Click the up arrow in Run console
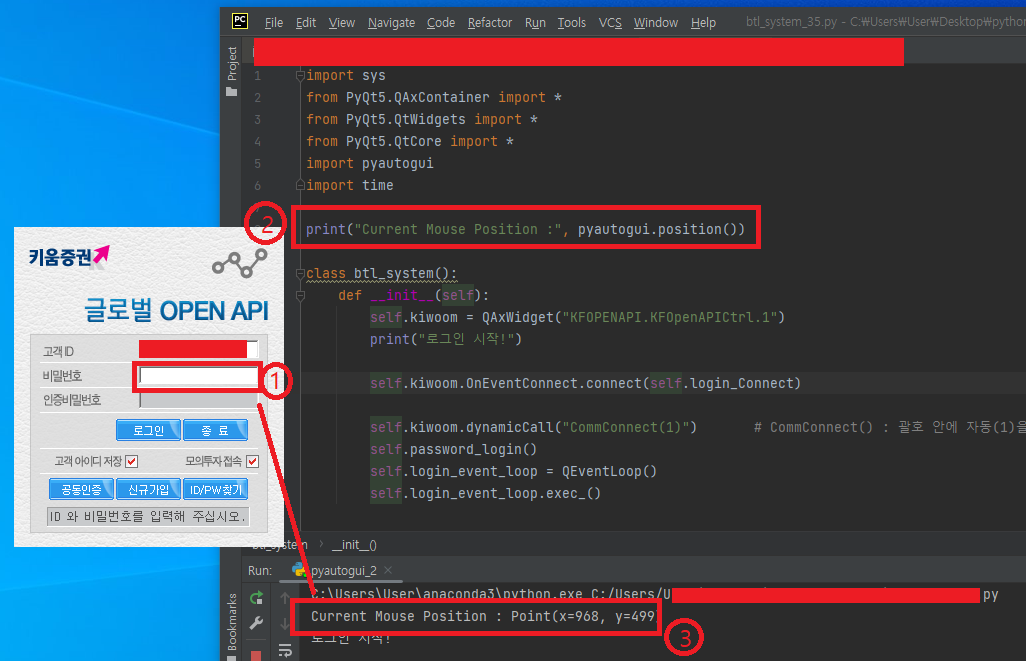Viewport: 1026px width, 661px height. tap(285, 598)
